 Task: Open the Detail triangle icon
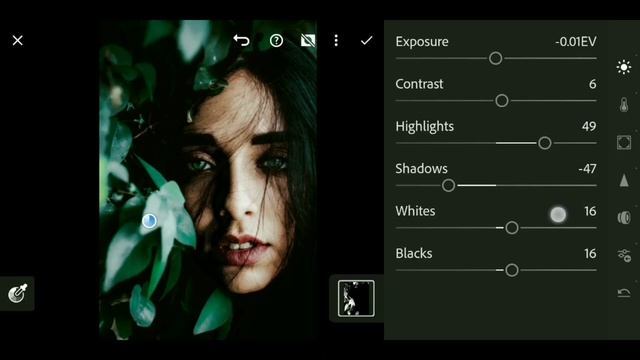click(624, 180)
